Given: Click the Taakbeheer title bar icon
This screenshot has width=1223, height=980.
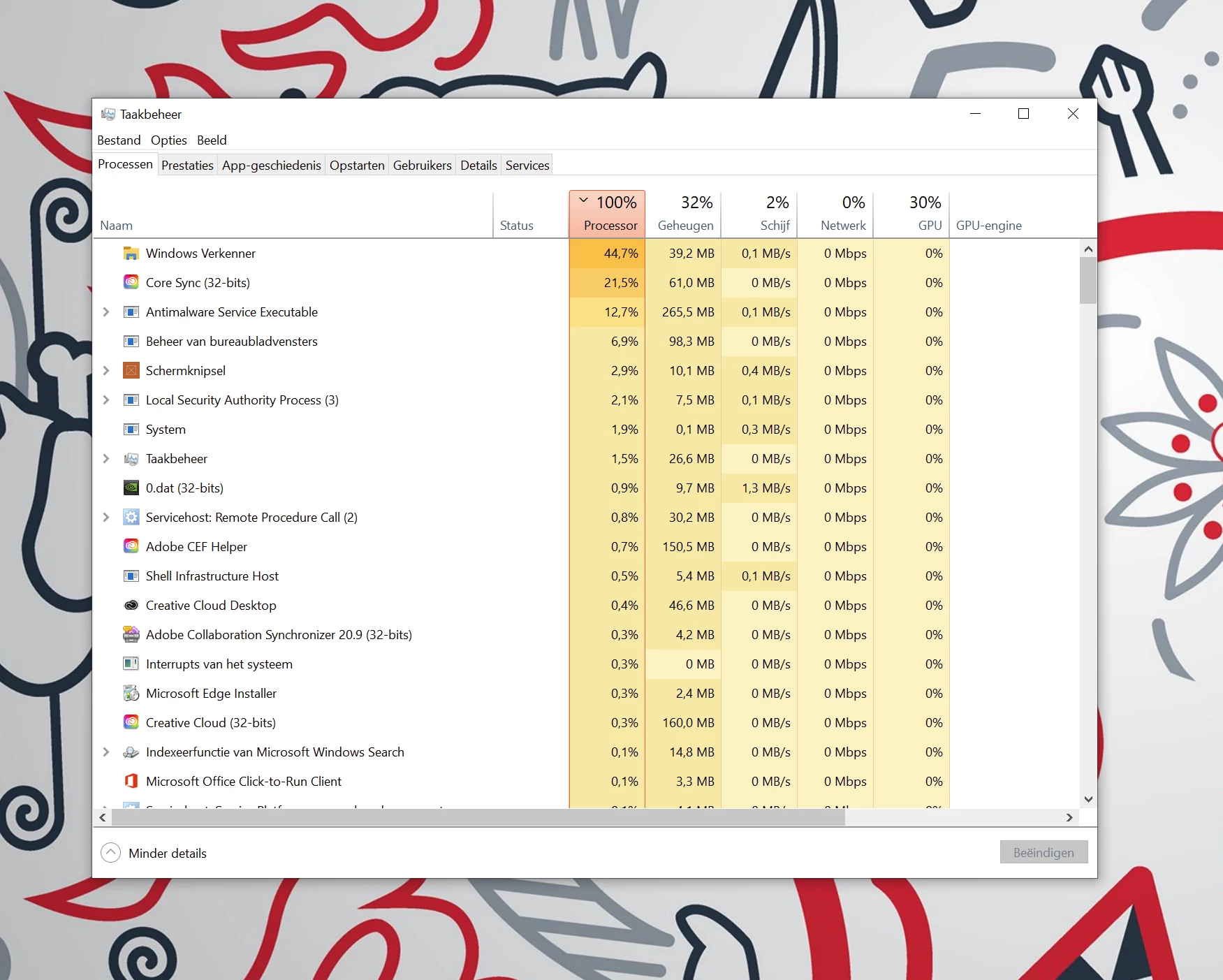Looking at the screenshot, I should click(x=108, y=114).
